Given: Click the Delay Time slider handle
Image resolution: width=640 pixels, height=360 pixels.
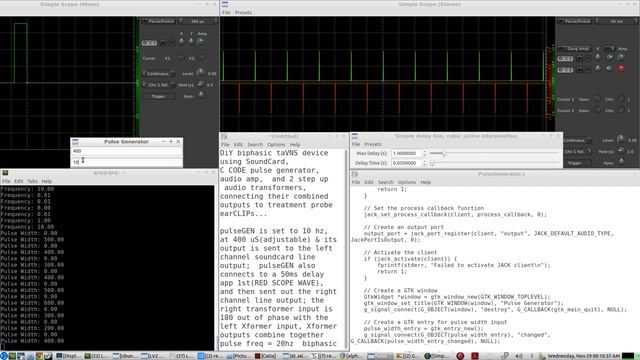Looking at the screenshot, I should (432, 162).
